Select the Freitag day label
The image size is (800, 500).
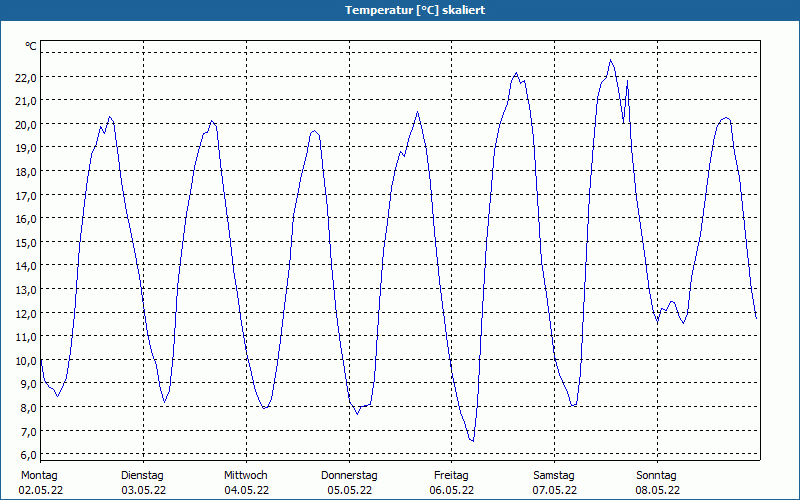click(451, 475)
